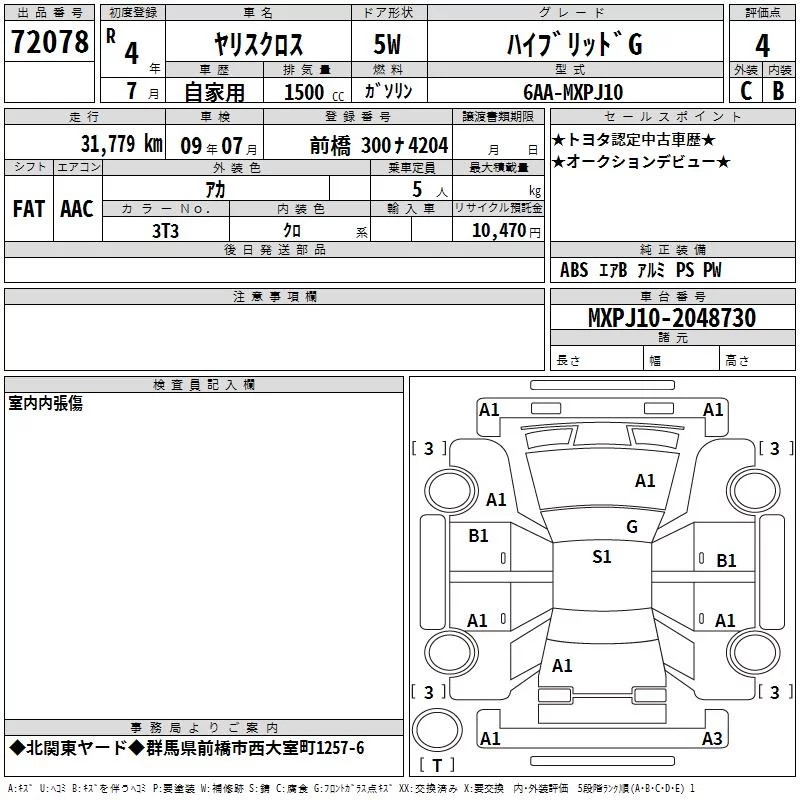Select the vehicle history 自家用

pyautogui.click(x=214, y=92)
